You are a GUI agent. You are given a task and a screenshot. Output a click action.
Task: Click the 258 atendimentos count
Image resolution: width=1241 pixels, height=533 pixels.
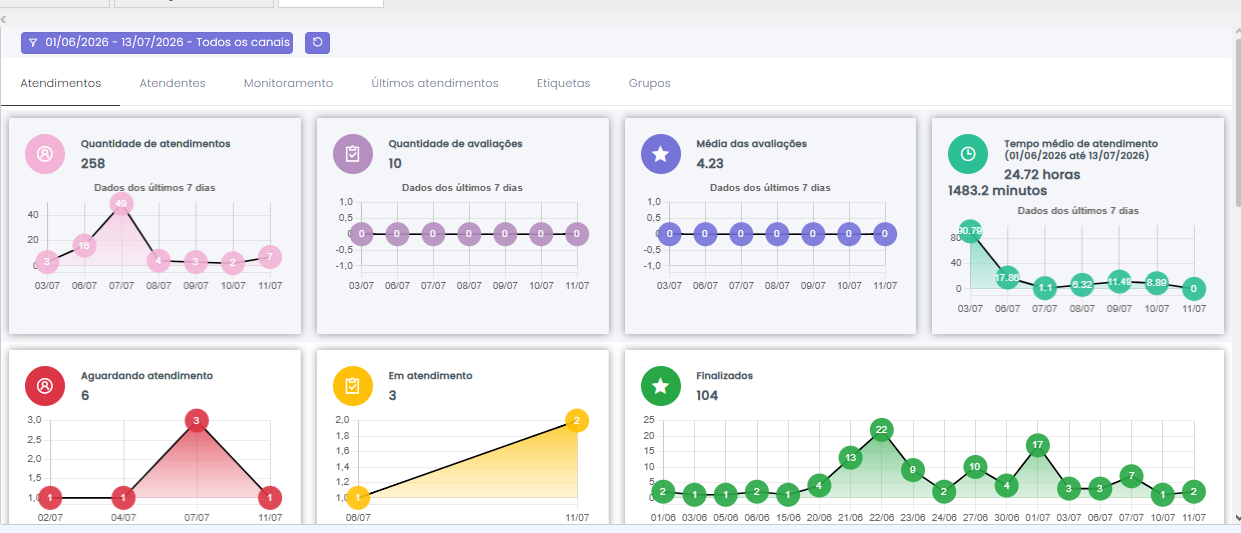pyautogui.click(x=93, y=163)
